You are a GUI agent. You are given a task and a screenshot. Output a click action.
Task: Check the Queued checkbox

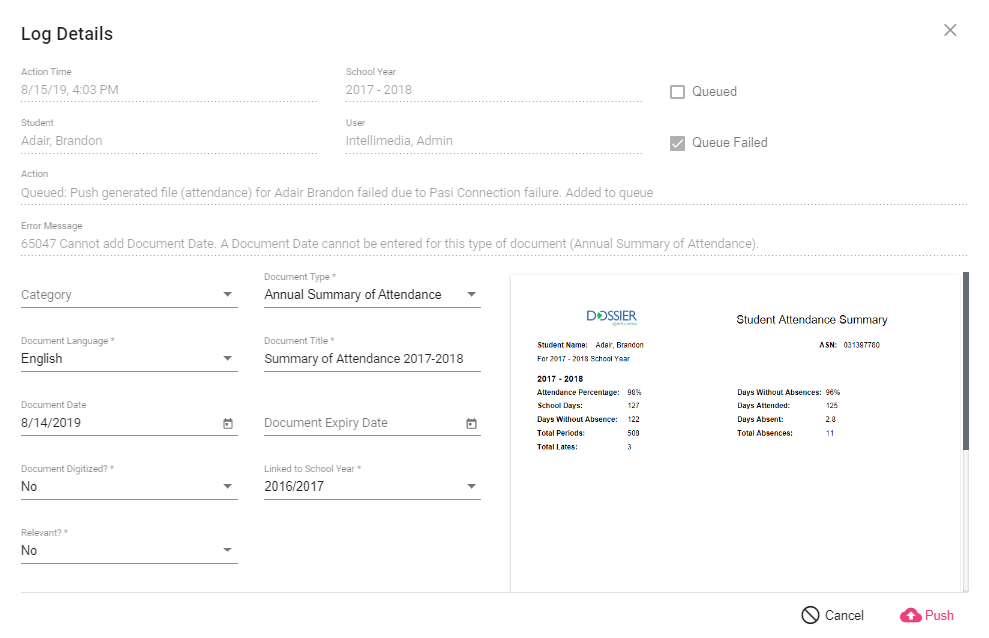click(x=677, y=92)
